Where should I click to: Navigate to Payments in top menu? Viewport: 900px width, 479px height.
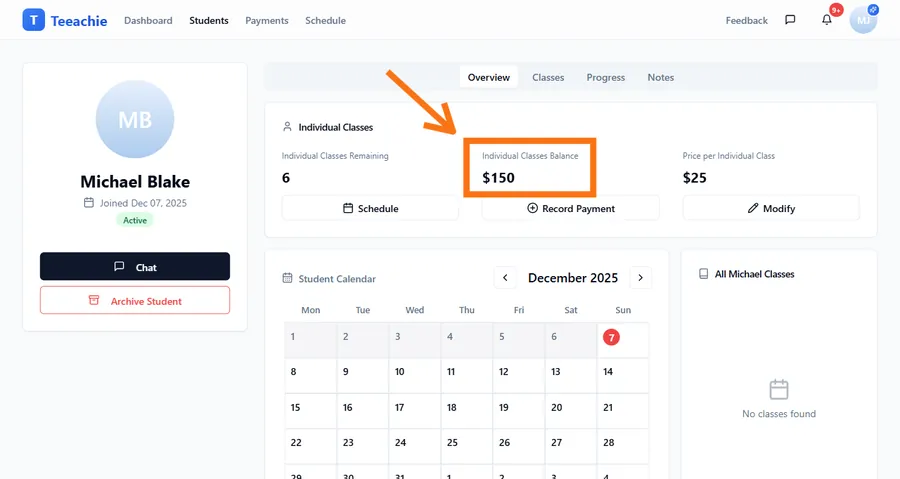[x=267, y=20]
